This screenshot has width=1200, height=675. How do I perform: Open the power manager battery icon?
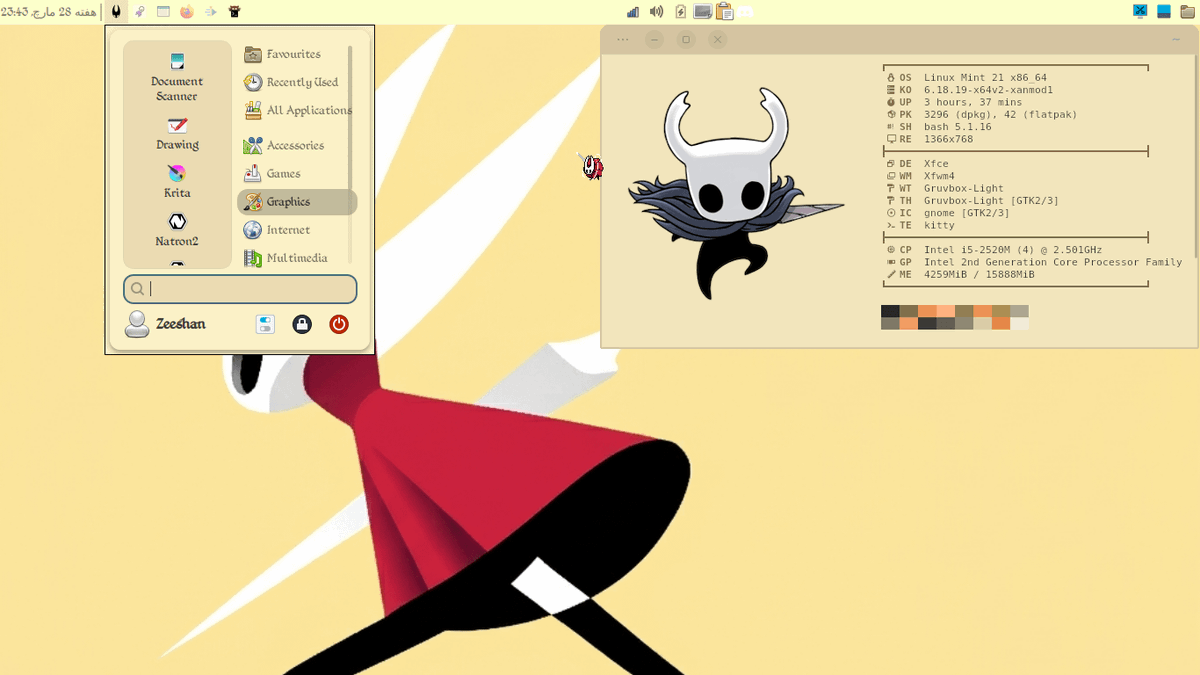[x=680, y=12]
